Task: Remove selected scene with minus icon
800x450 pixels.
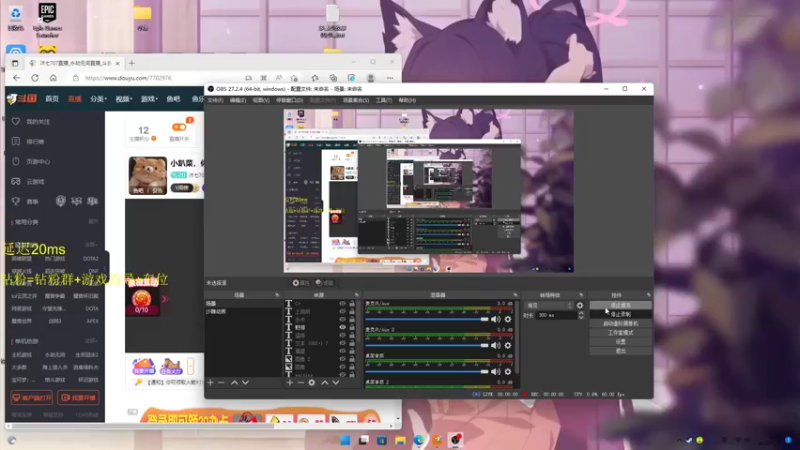Action: click(221, 382)
